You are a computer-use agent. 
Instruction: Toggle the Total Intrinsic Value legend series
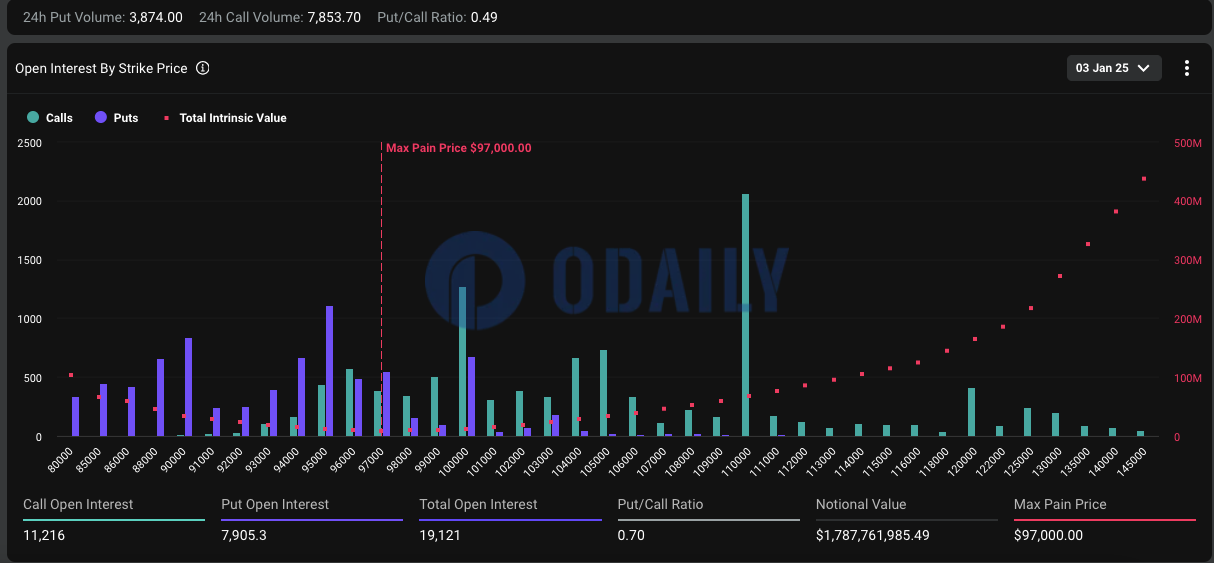coord(224,118)
